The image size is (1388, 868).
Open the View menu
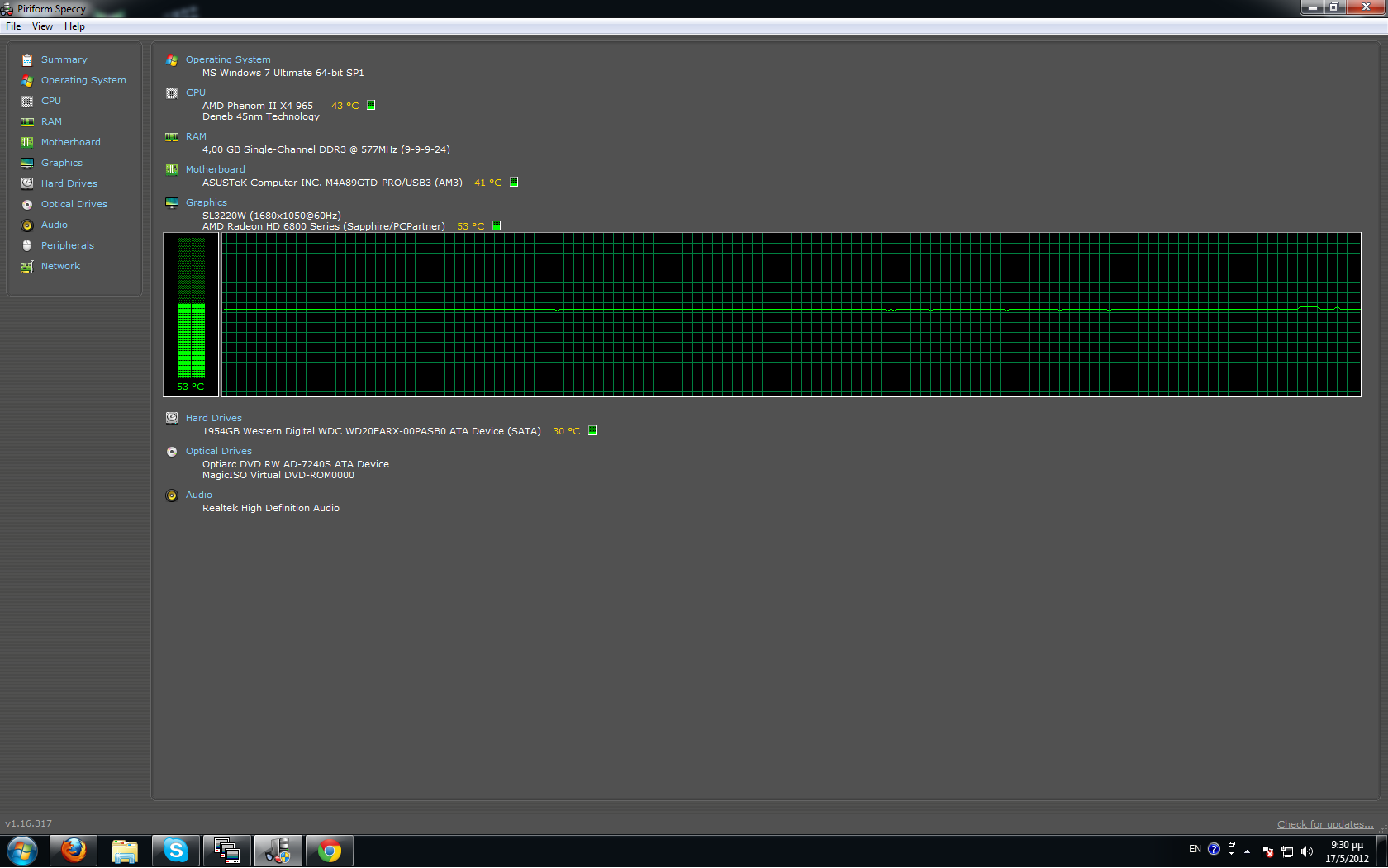point(42,26)
